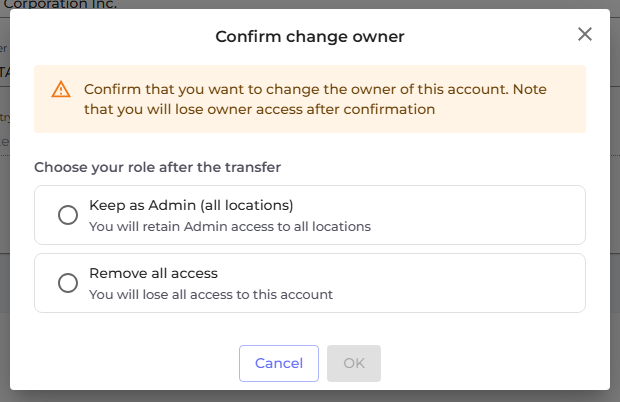This screenshot has width=620, height=402.
Task: Click the "lose owner access after confirmation" line
Action: (260, 109)
